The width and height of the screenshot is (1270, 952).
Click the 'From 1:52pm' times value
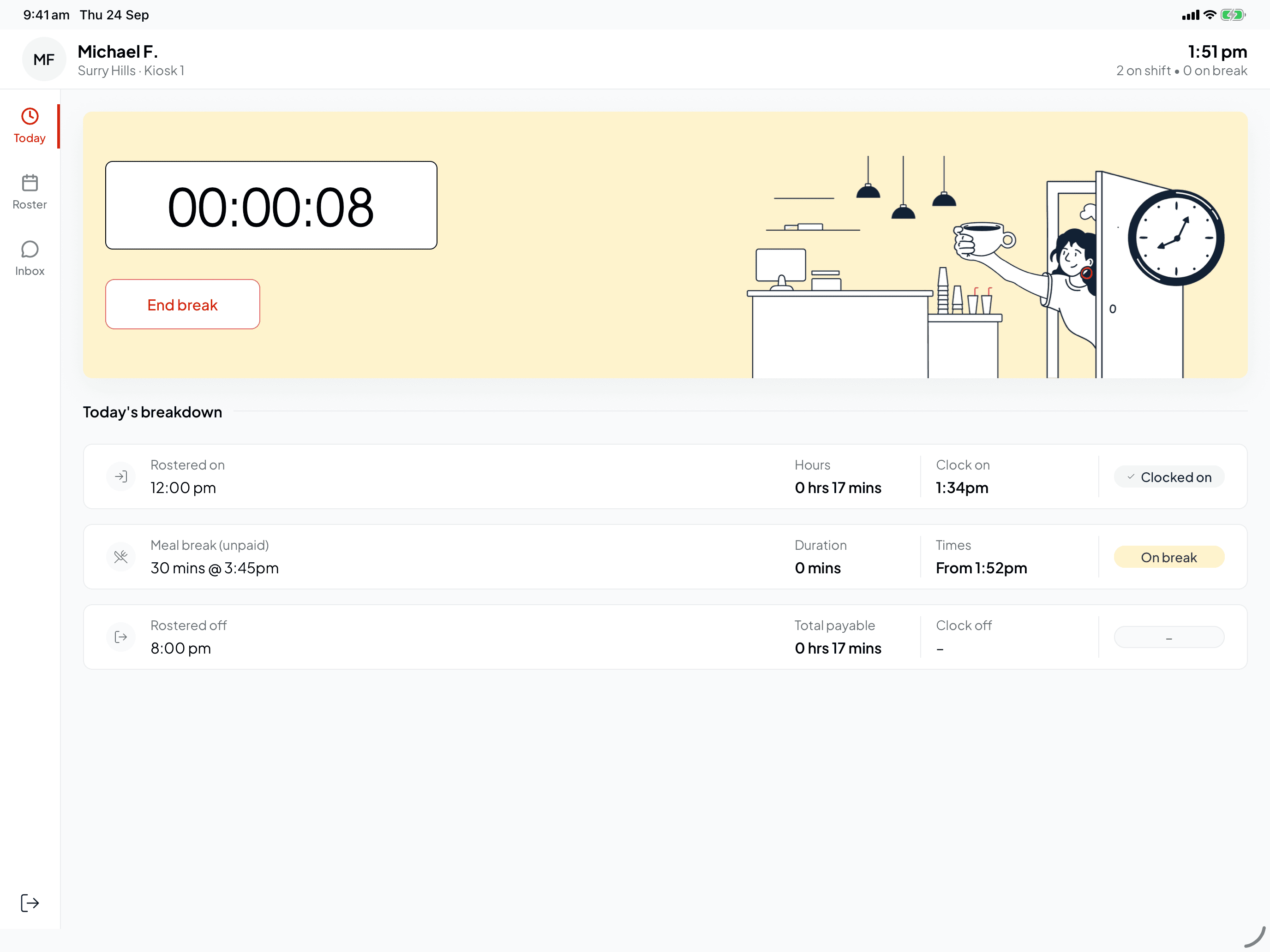pos(981,568)
